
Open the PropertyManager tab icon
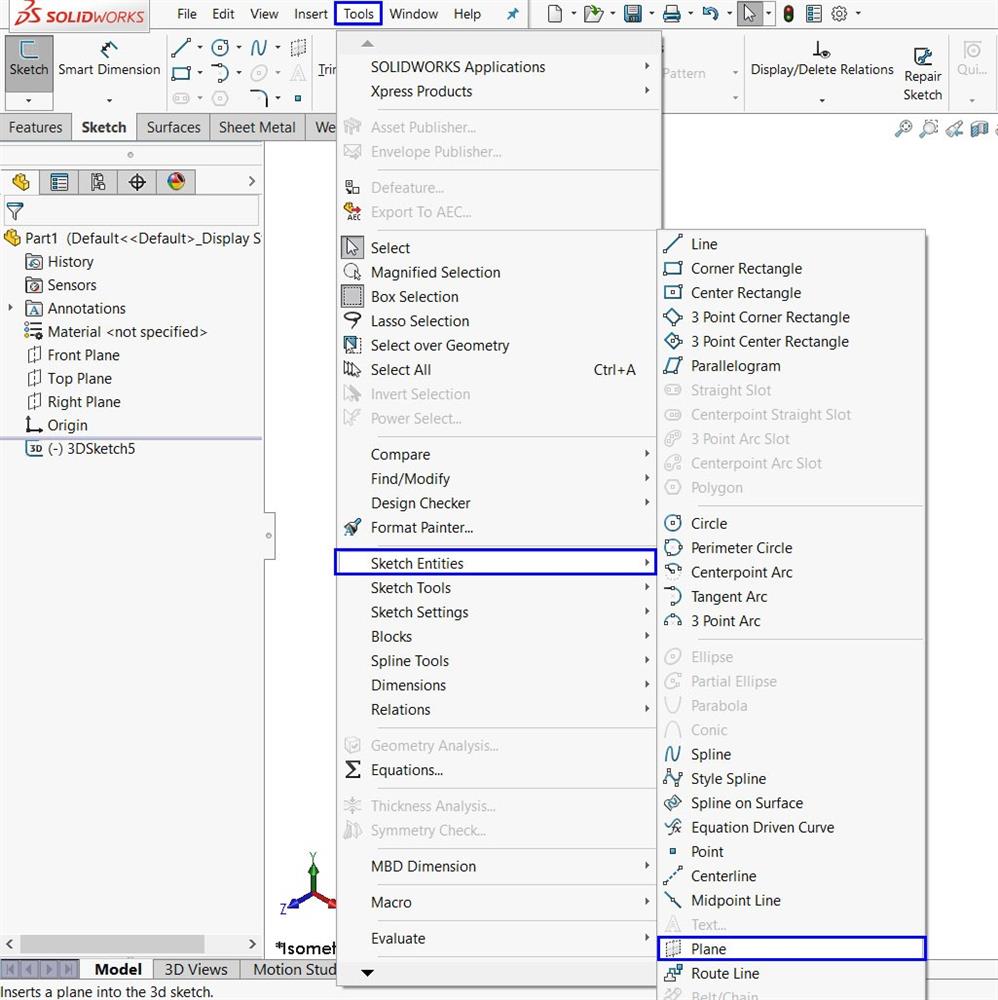[59, 182]
